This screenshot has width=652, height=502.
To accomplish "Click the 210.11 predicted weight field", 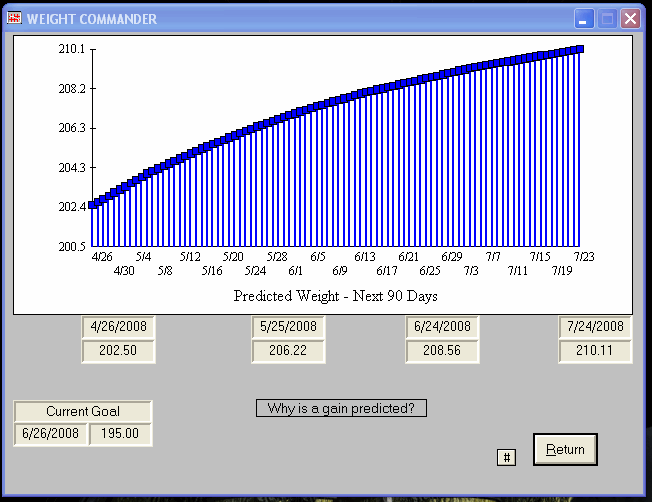I will 595,351.
